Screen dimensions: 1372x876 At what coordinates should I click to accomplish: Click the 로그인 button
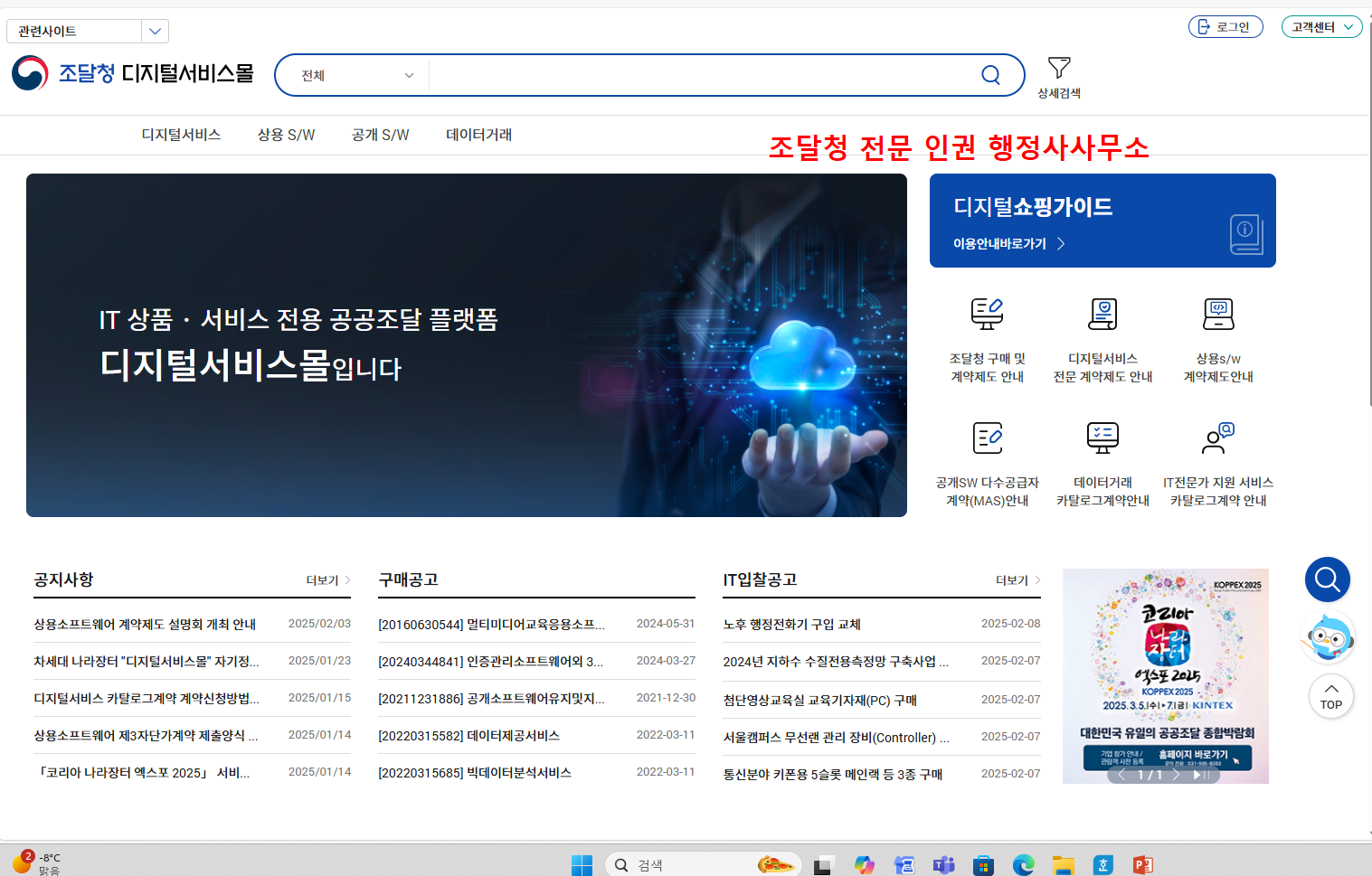tap(1225, 27)
